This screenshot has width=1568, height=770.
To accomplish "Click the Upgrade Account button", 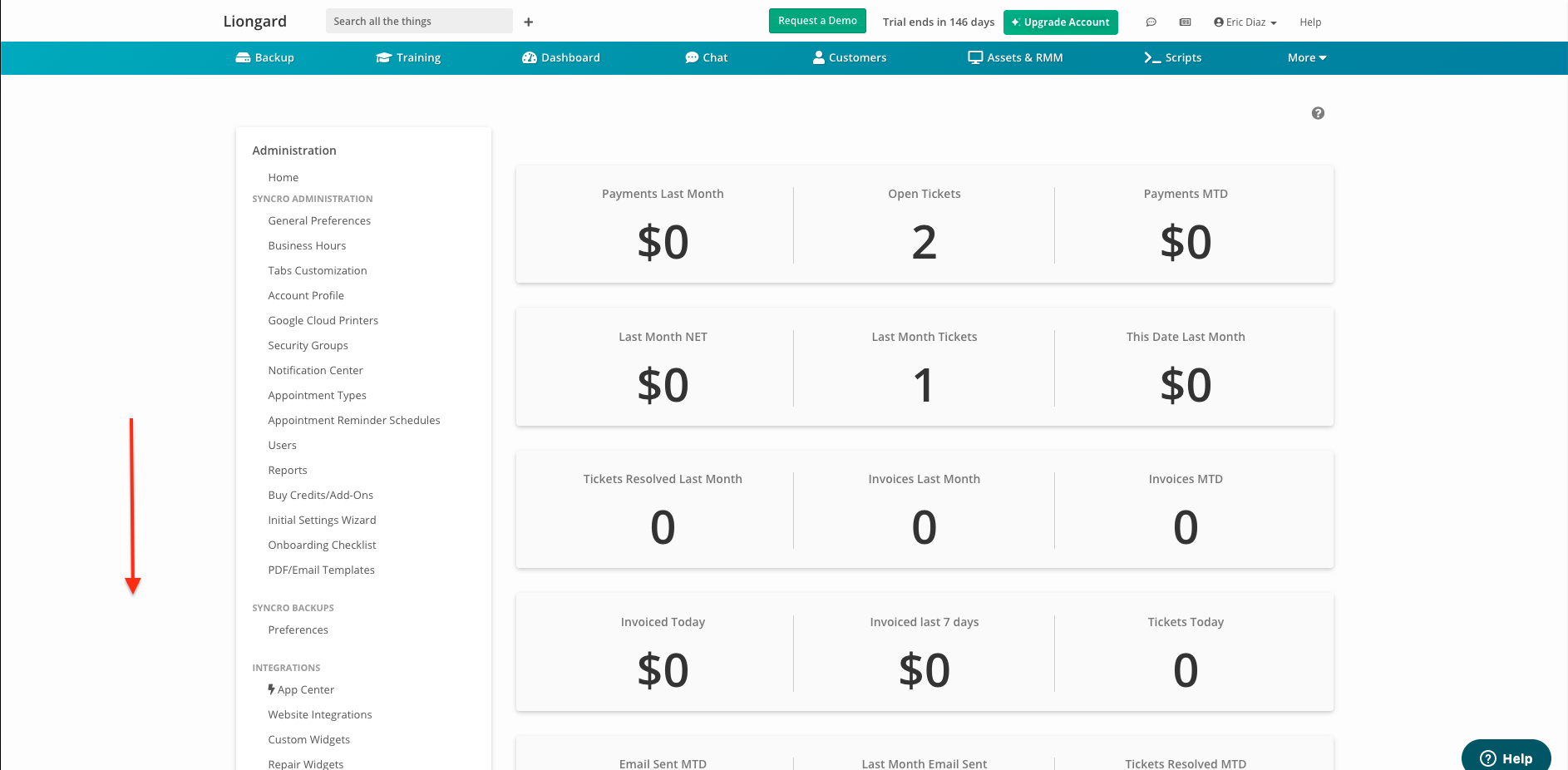I will (1060, 22).
